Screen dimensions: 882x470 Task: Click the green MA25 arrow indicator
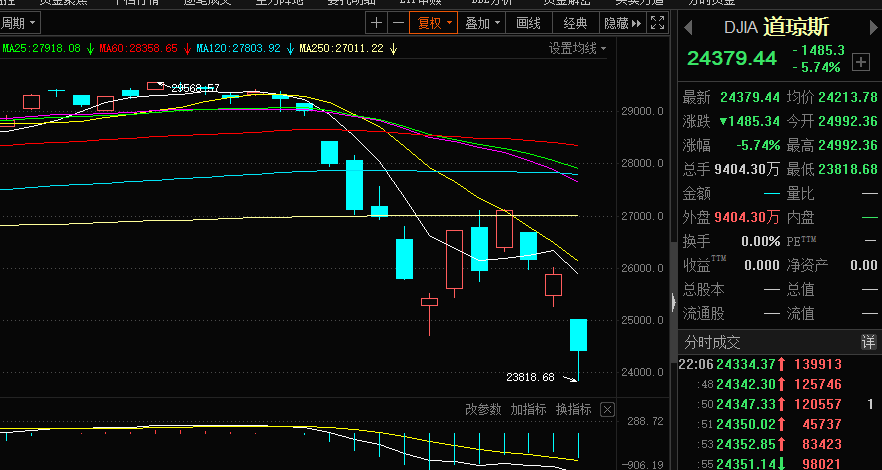(x=90, y=47)
